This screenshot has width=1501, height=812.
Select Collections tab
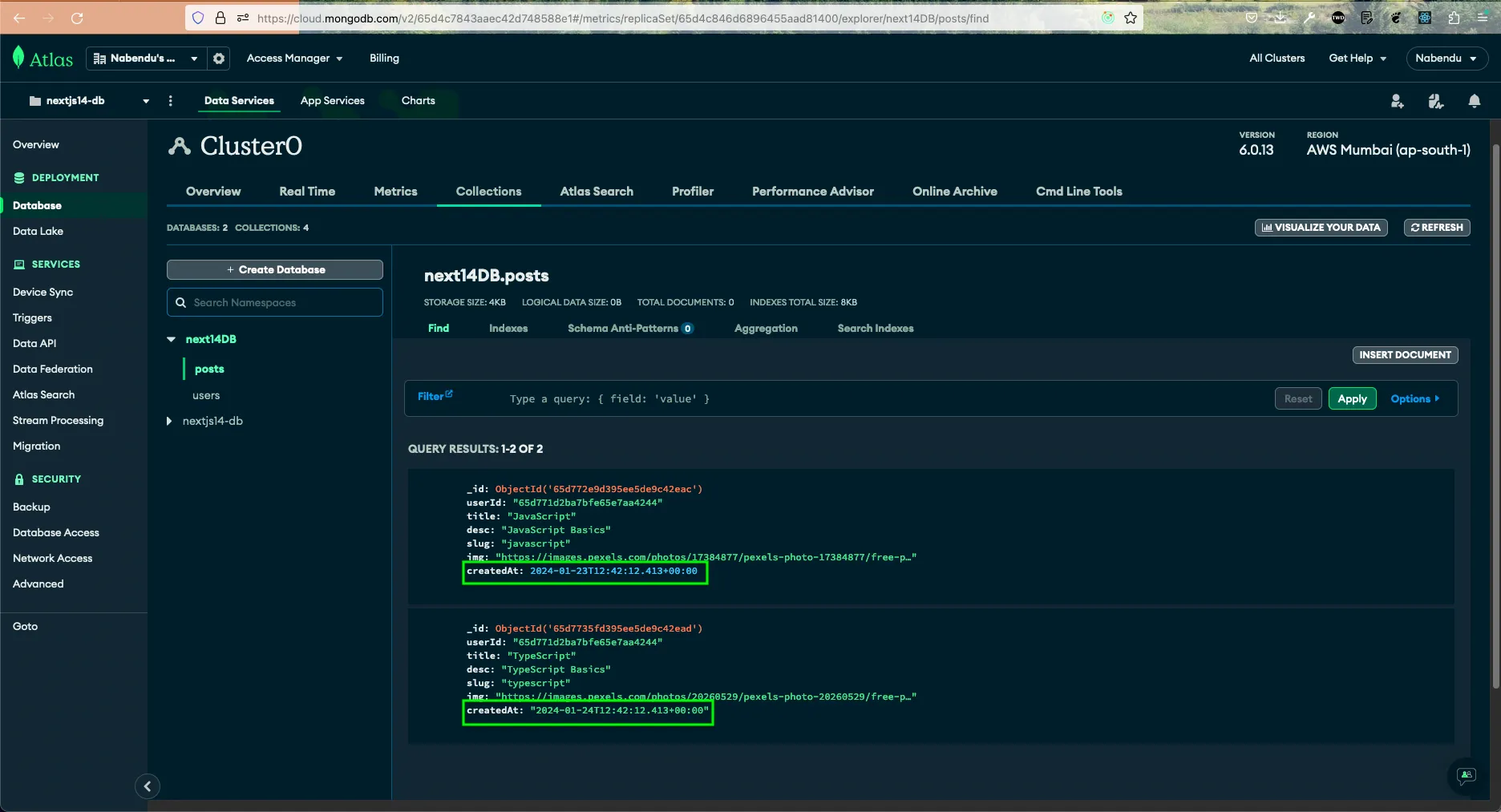tap(488, 191)
